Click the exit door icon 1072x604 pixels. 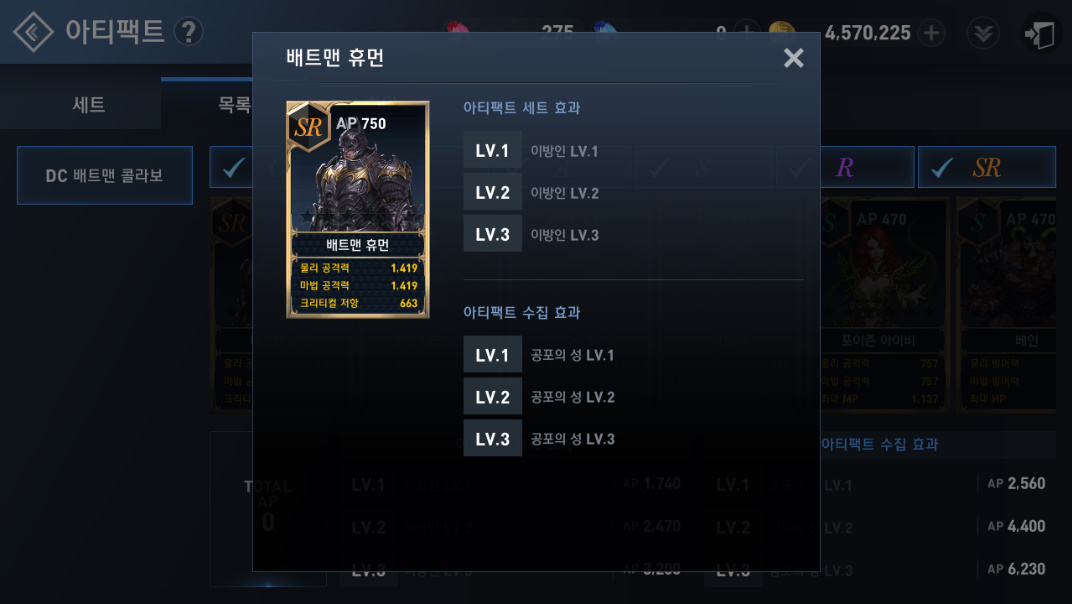1039,34
